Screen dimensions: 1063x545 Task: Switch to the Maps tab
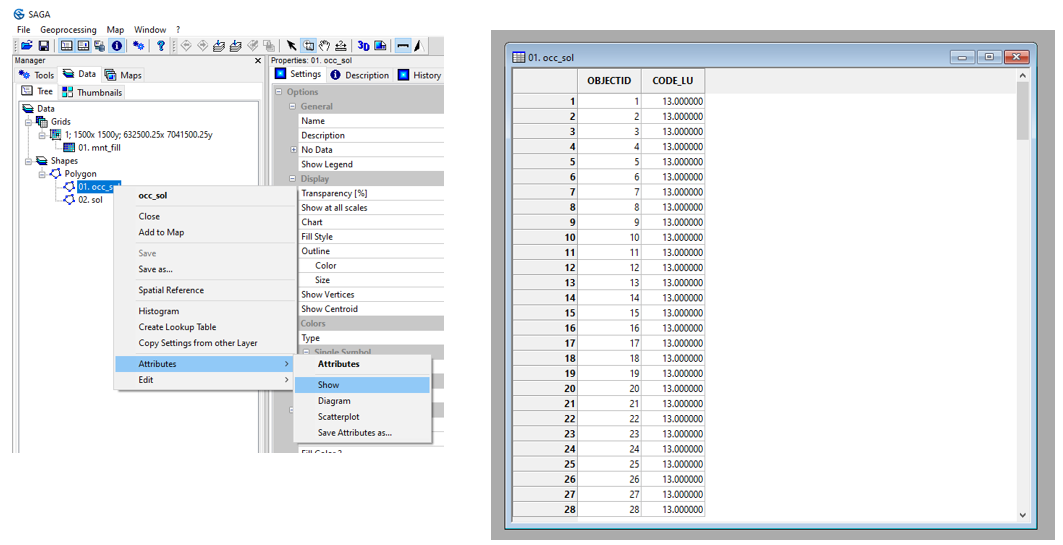124,75
